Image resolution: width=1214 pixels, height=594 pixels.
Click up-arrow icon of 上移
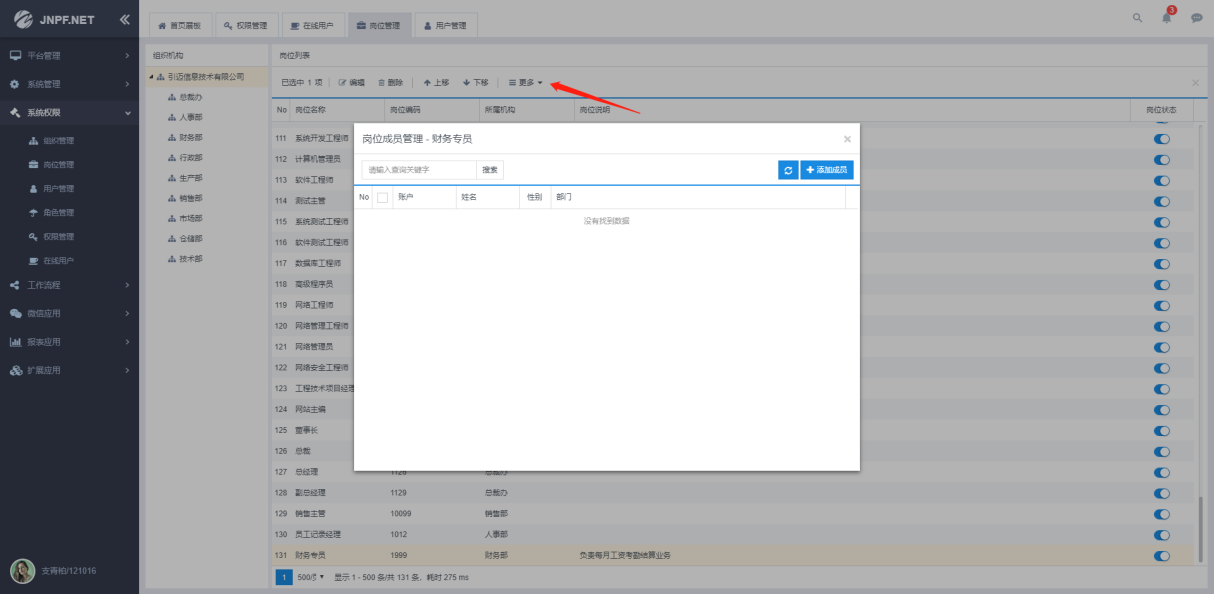point(427,82)
